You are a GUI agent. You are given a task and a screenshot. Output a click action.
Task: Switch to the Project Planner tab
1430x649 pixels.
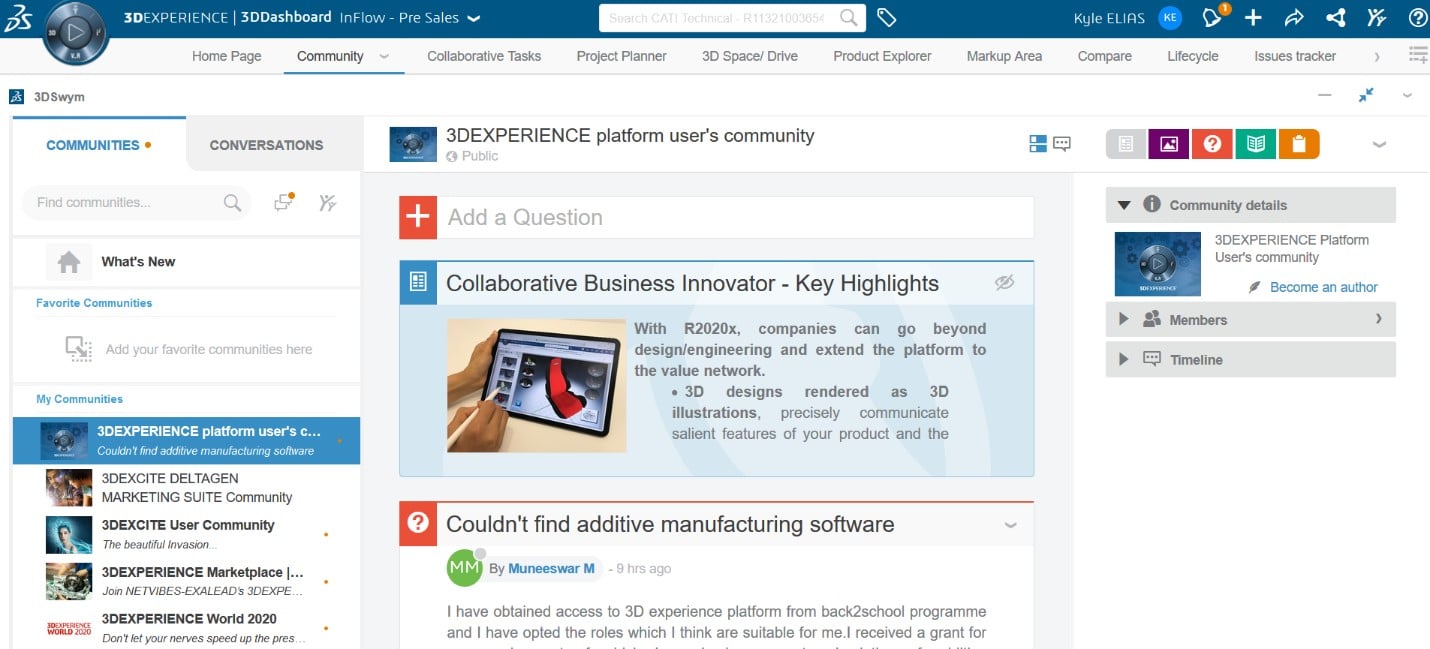pos(622,56)
